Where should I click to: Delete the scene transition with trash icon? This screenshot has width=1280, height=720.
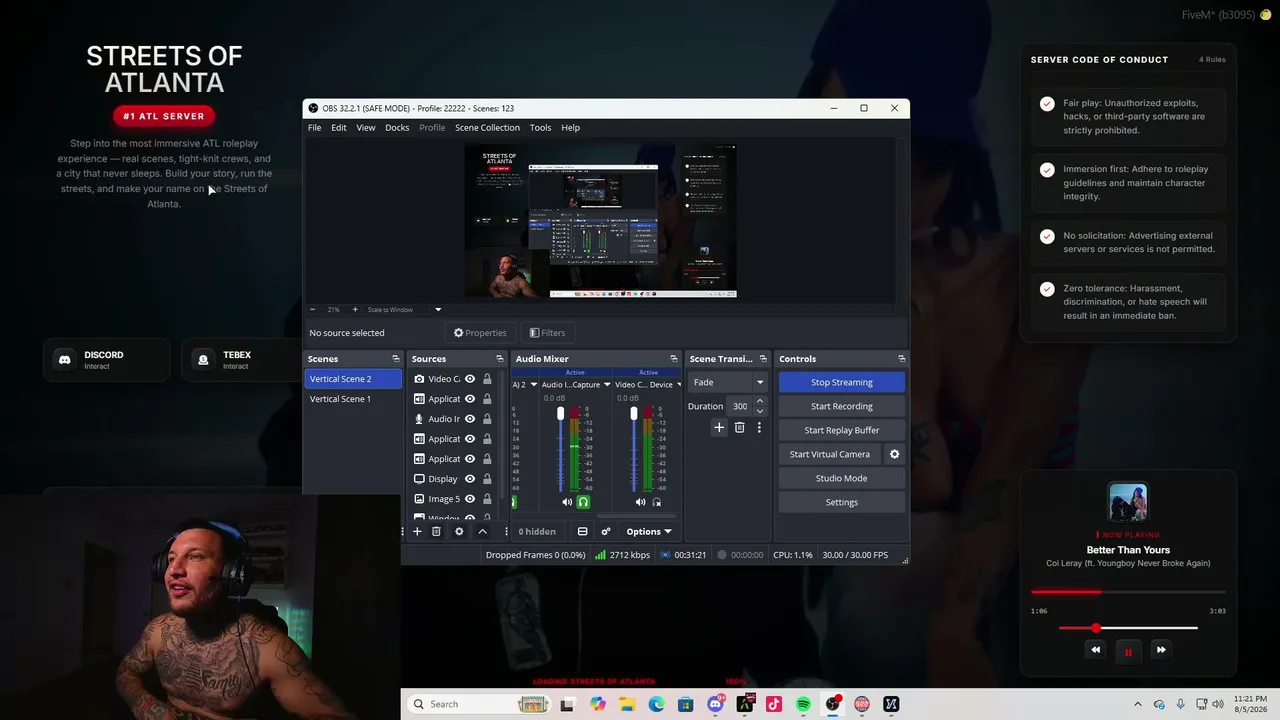tap(739, 428)
